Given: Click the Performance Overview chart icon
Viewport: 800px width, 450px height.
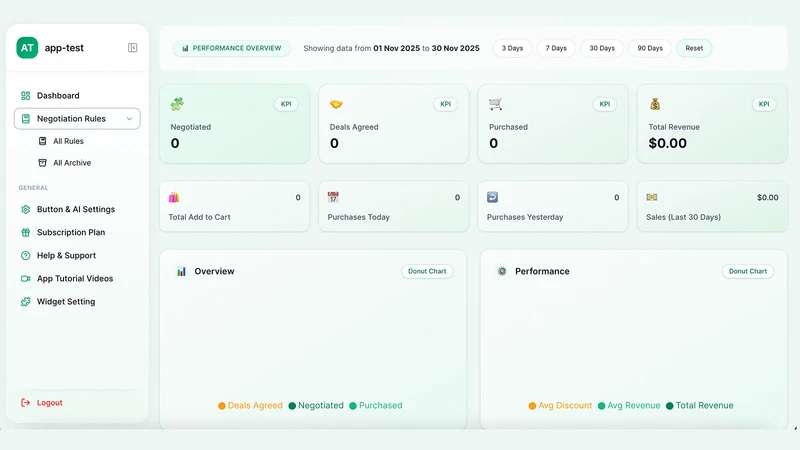Looking at the screenshot, I should click(185, 48).
